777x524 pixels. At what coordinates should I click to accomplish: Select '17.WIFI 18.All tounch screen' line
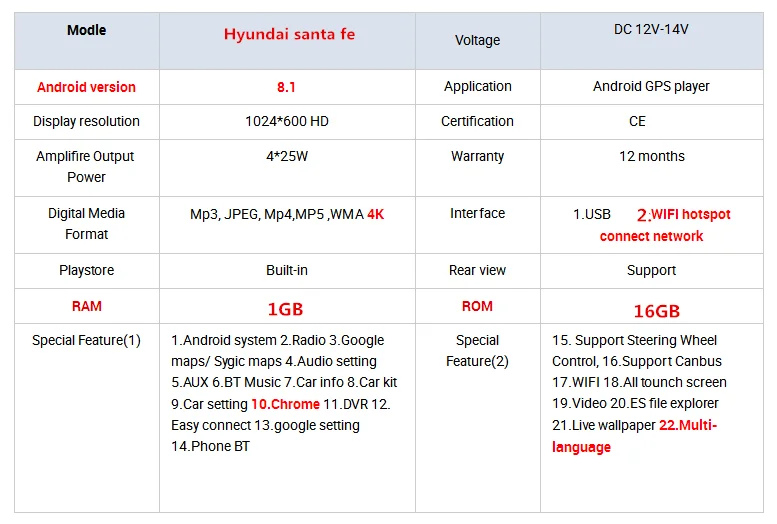[639, 383]
